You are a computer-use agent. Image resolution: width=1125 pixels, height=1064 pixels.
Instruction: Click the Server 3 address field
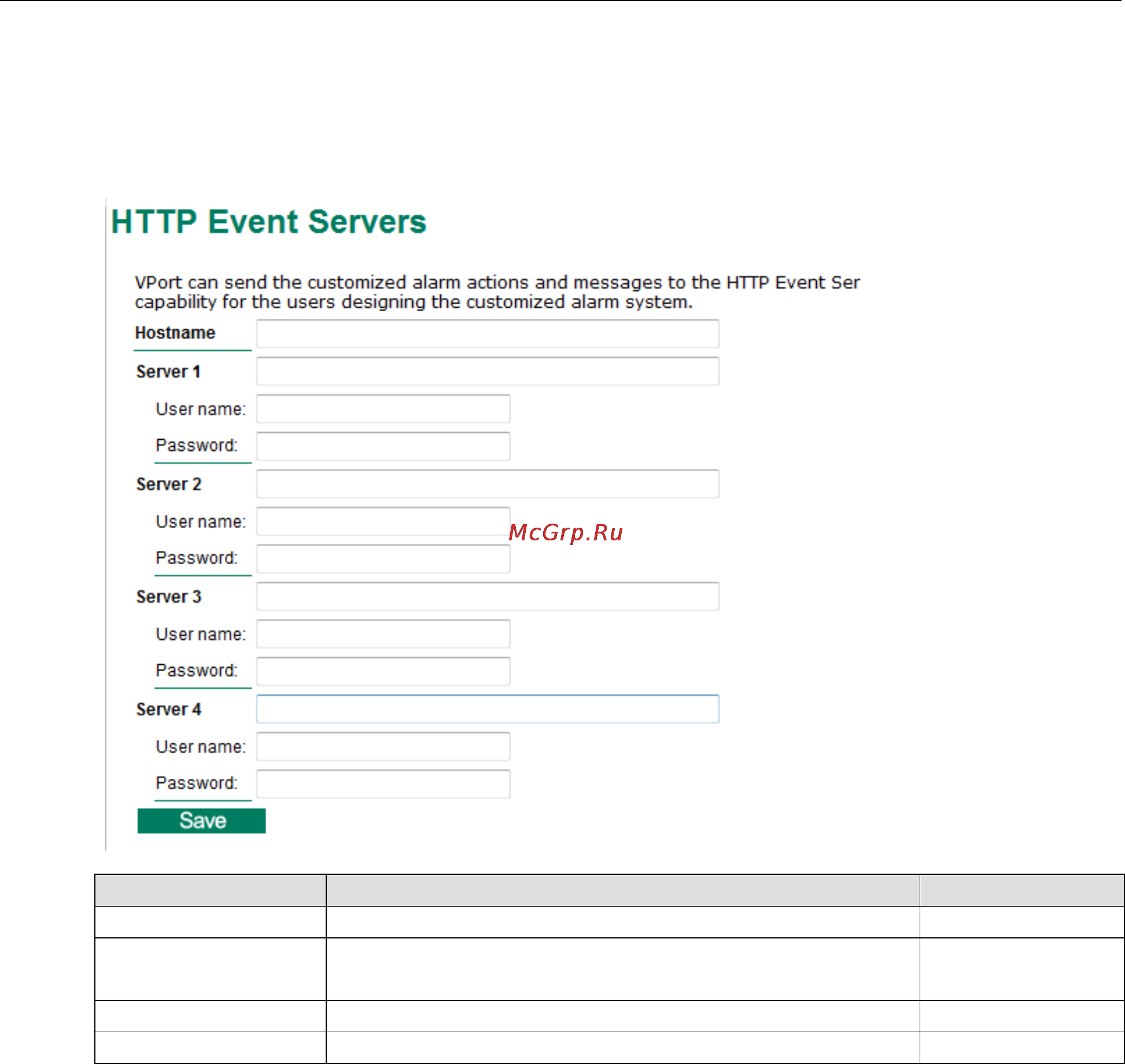(x=488, y=597)
